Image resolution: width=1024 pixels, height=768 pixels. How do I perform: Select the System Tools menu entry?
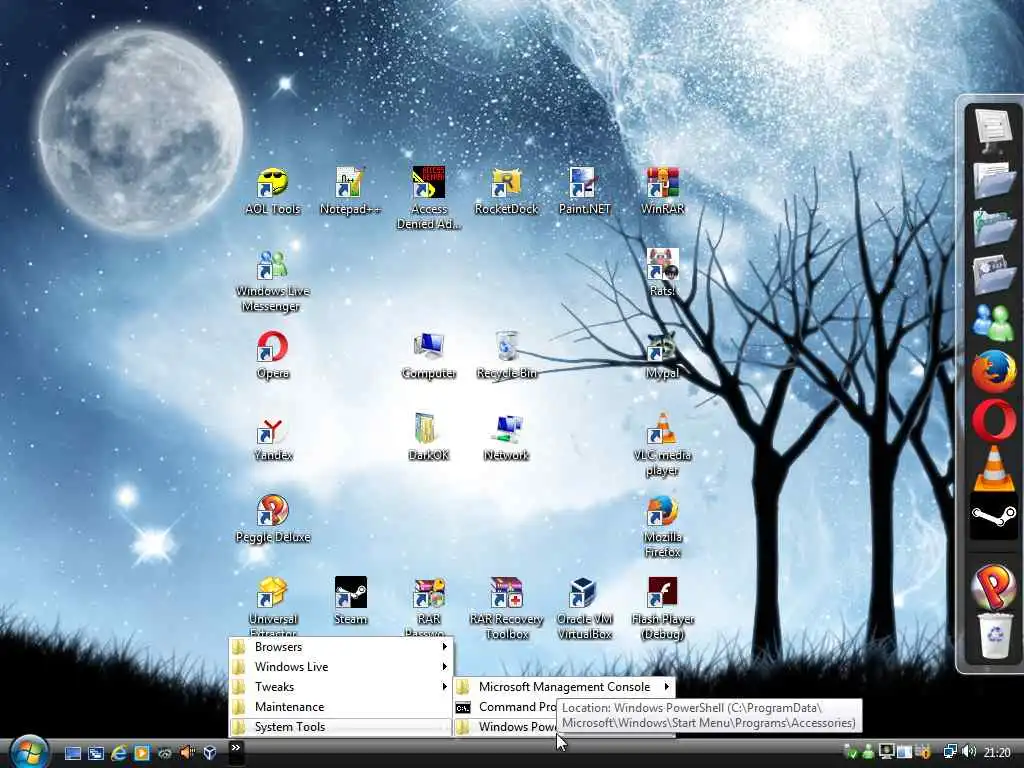[x=341, y=727]
